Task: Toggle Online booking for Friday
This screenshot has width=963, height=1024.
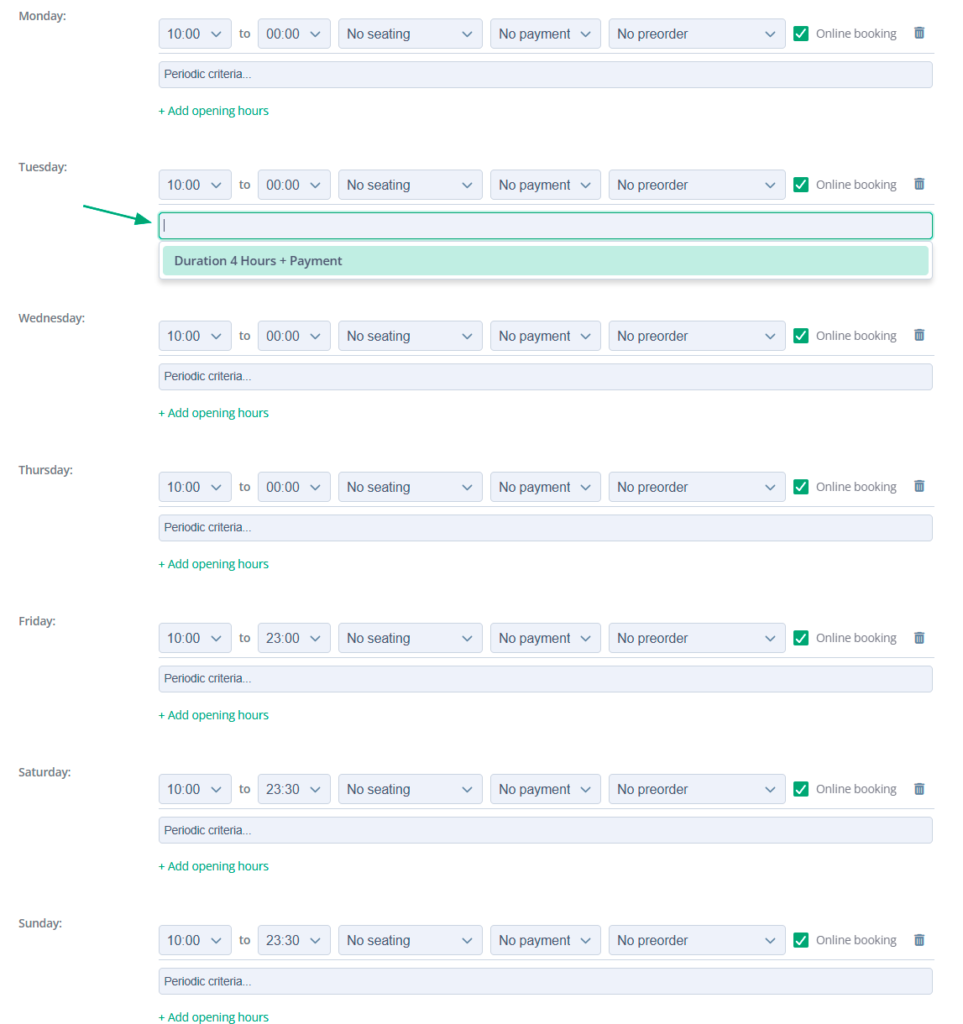Action: 800,637
